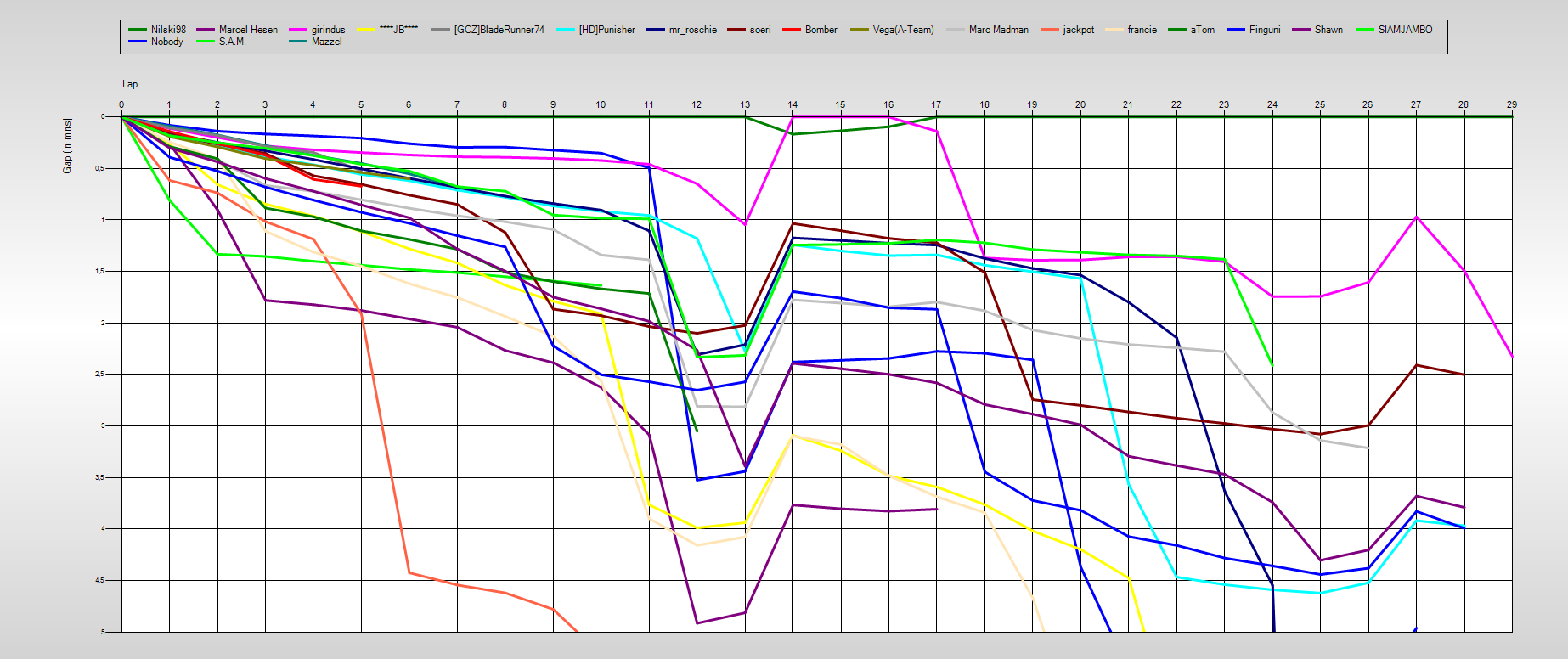The image size is (1568, 659).
Task: Click the Nobody legend entry
Action: [x=166, y=42]
